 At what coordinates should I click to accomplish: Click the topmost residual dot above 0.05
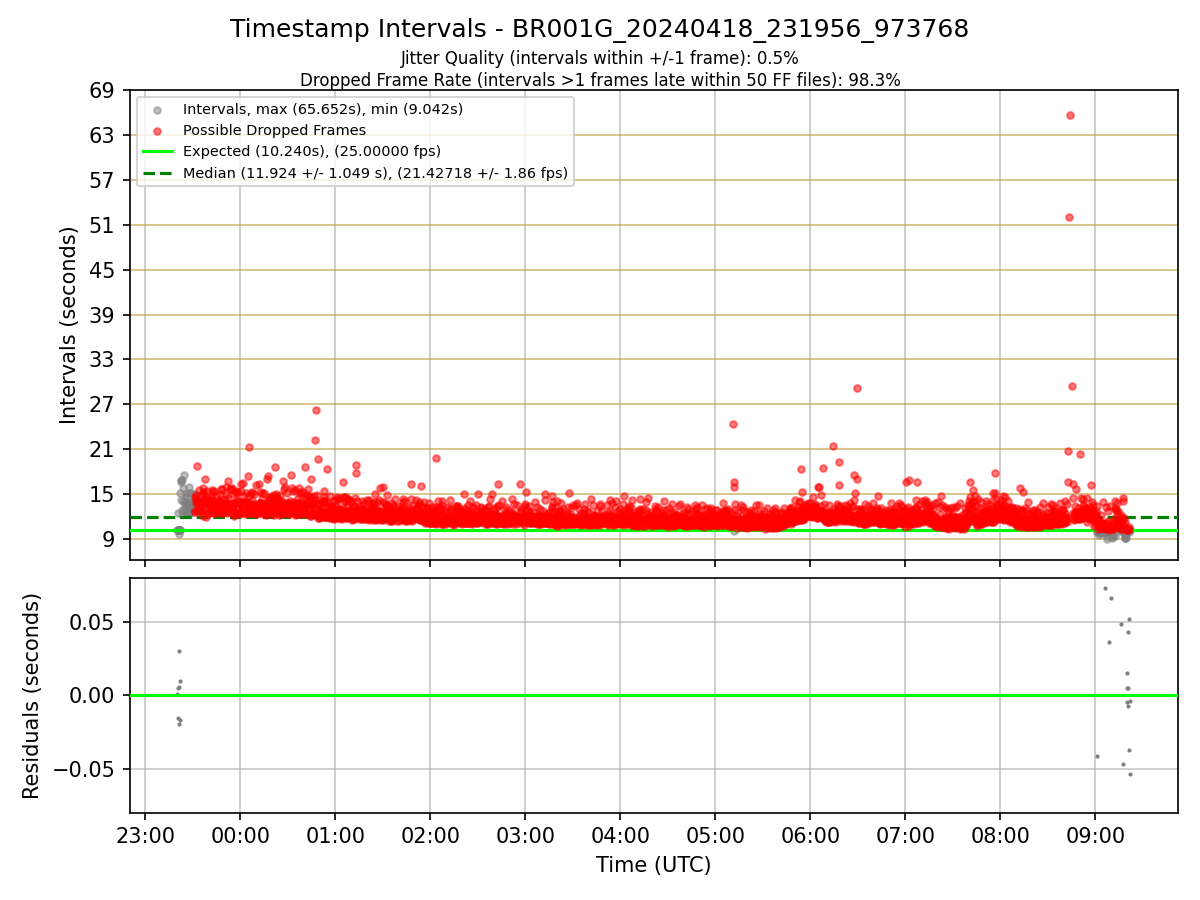click(1105, 588)
